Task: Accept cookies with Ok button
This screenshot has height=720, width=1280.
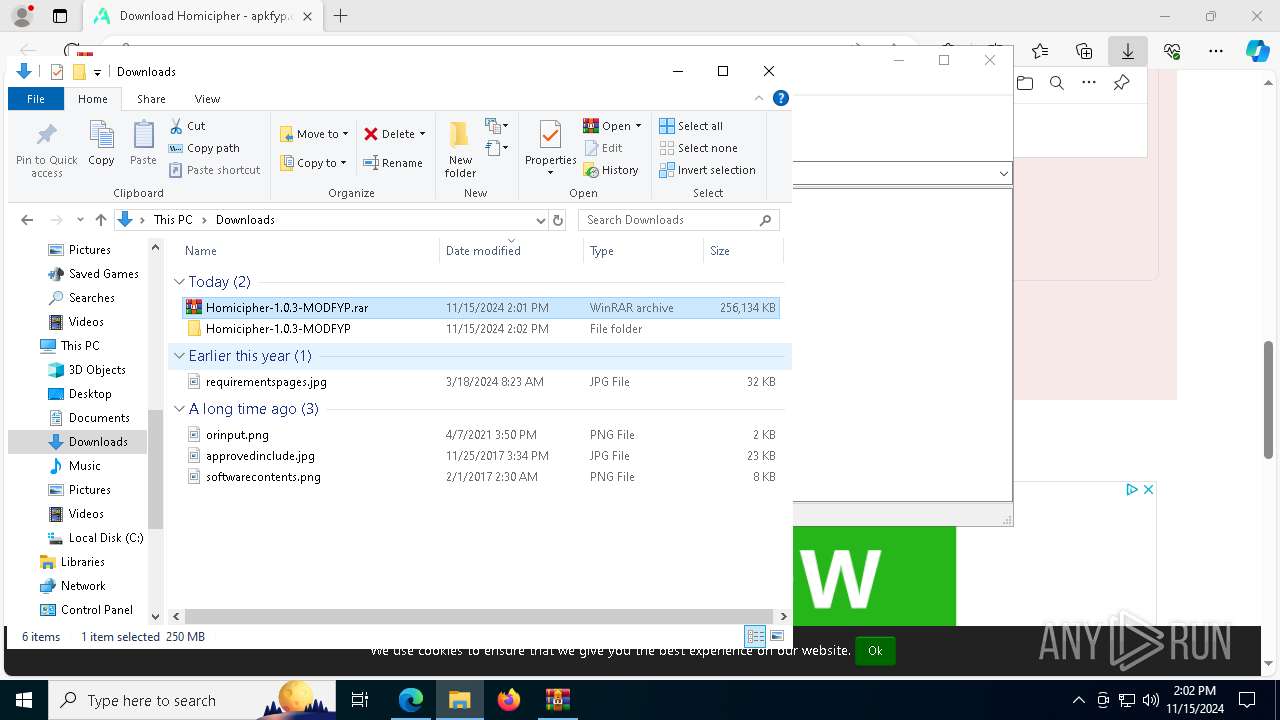Action: coord(875,650)
